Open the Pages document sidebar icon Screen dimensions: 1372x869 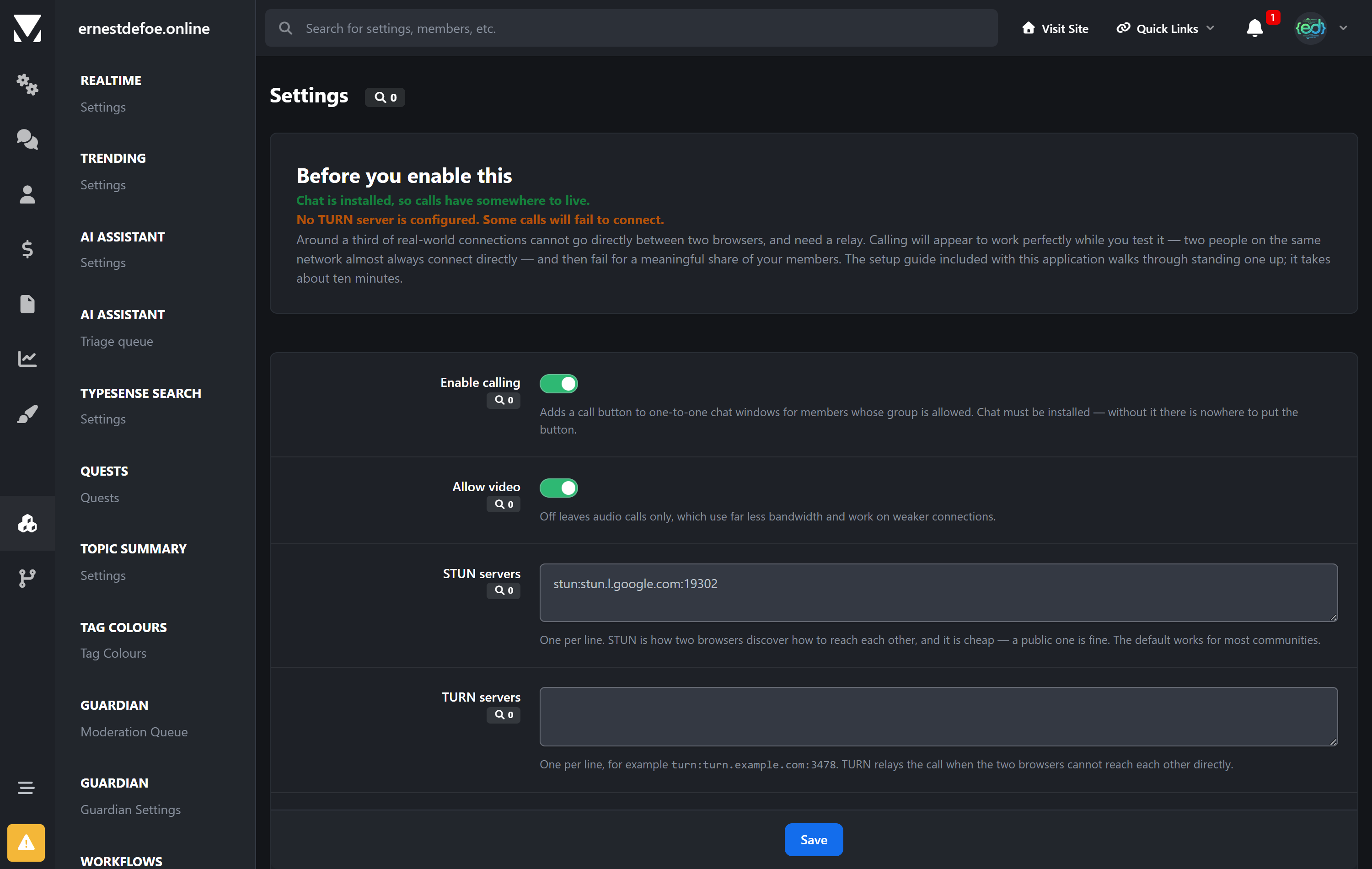27,304
